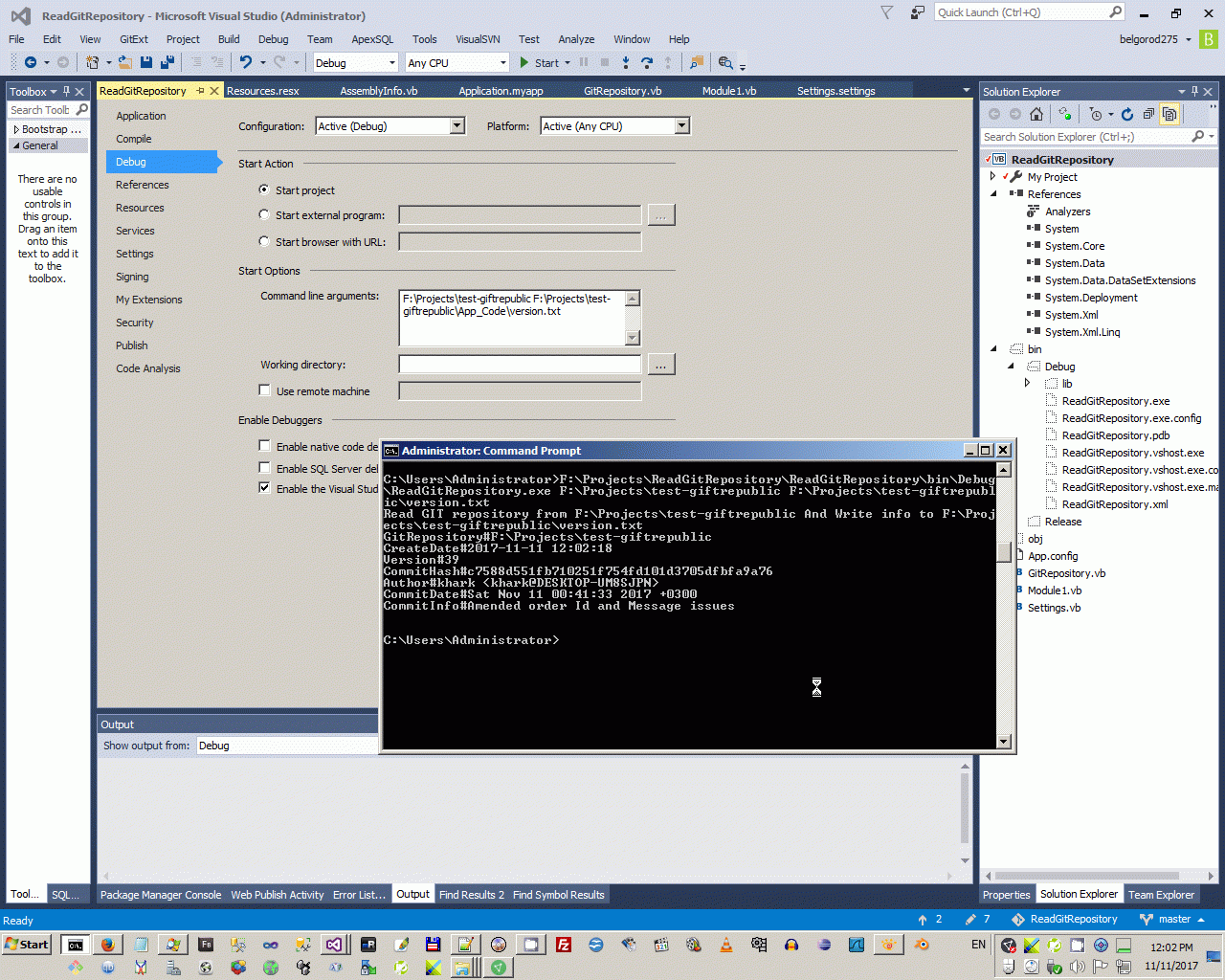Expand the lib folder node
This screenshot has height=980, width=1225.
pos(1028,383)
